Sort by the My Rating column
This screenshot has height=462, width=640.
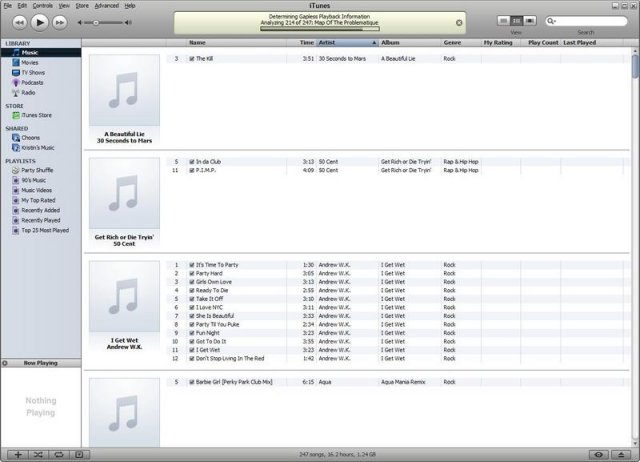pyautogui.click(x=501, y=42)
